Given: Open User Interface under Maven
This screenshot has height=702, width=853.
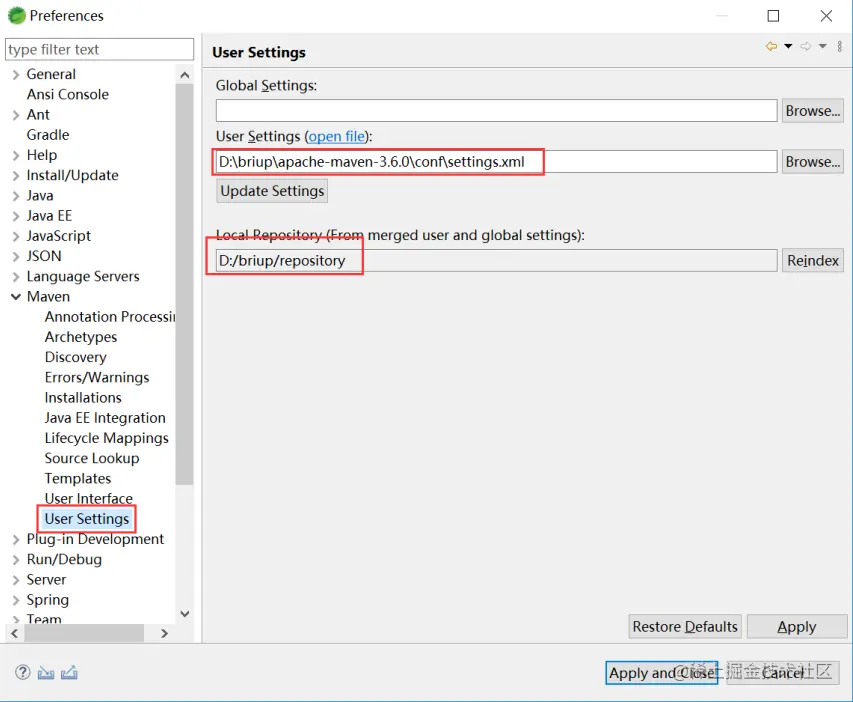Looking at the screenshot, I should 89,498.
